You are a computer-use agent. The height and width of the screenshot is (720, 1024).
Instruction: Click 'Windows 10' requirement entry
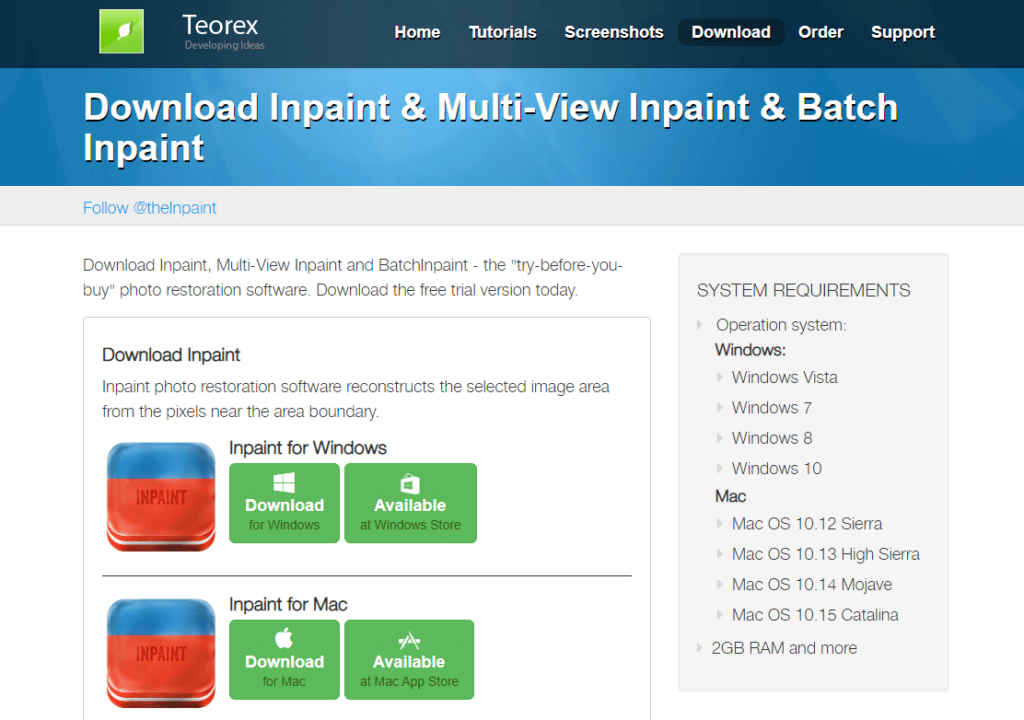tap(776, 468)
